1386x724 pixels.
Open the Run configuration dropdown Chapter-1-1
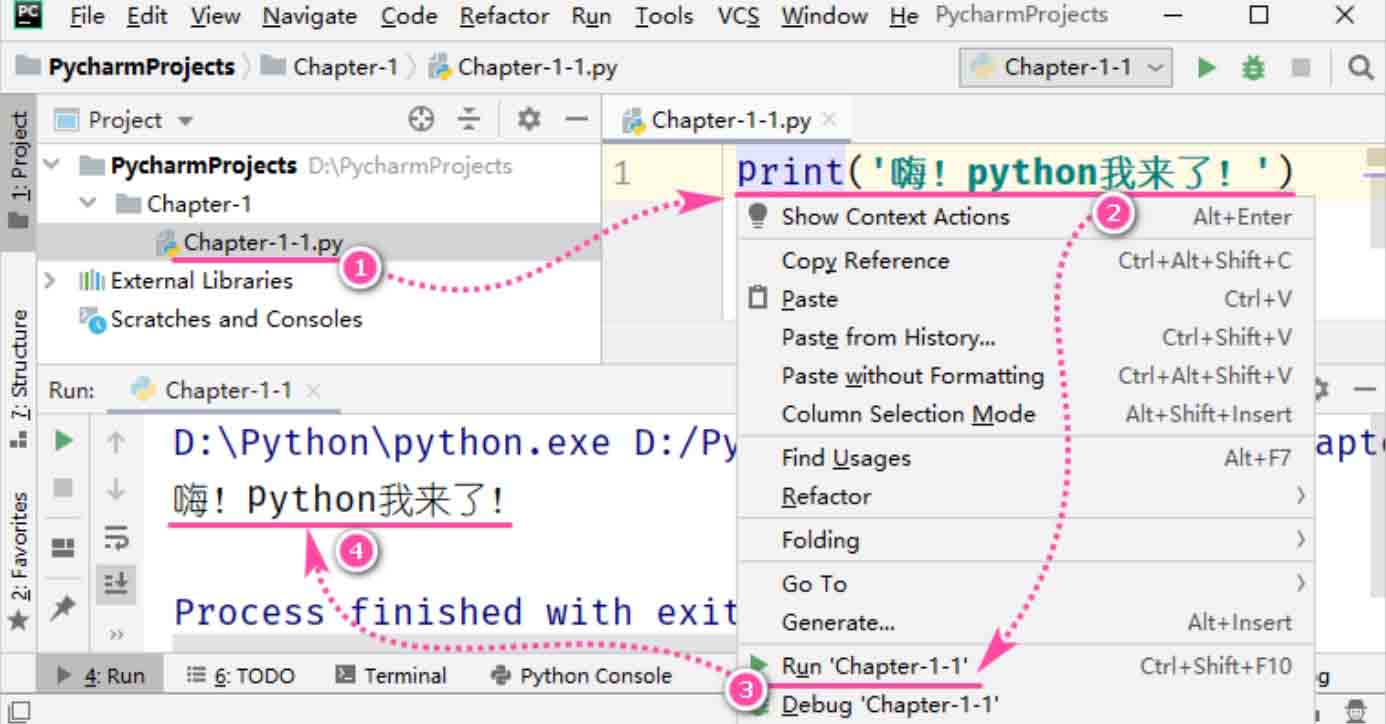coord(1066,67)
